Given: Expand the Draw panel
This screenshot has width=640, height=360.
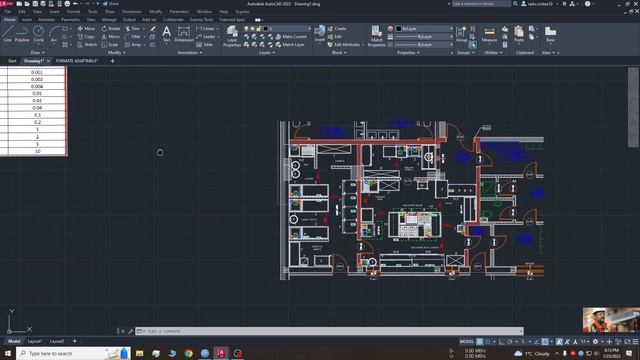Looking at the screenshot, I should coord(37,53).
